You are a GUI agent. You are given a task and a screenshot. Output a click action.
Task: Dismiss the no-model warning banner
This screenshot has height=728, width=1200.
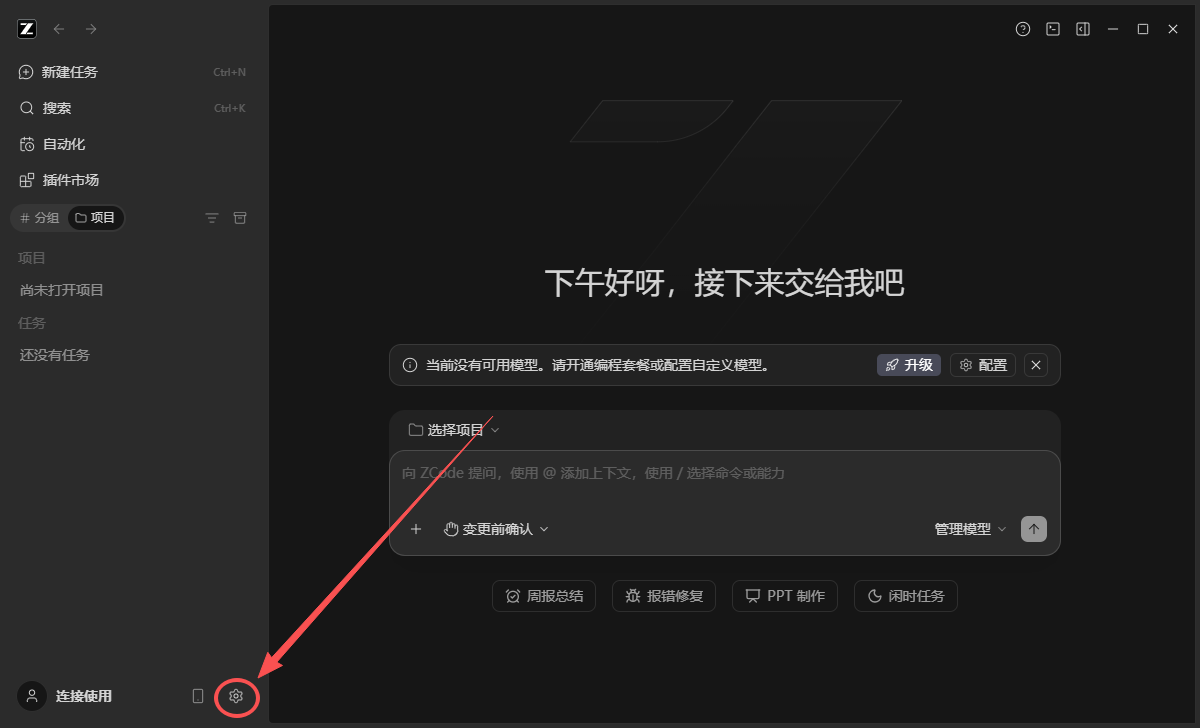(x=1037, y=365)
